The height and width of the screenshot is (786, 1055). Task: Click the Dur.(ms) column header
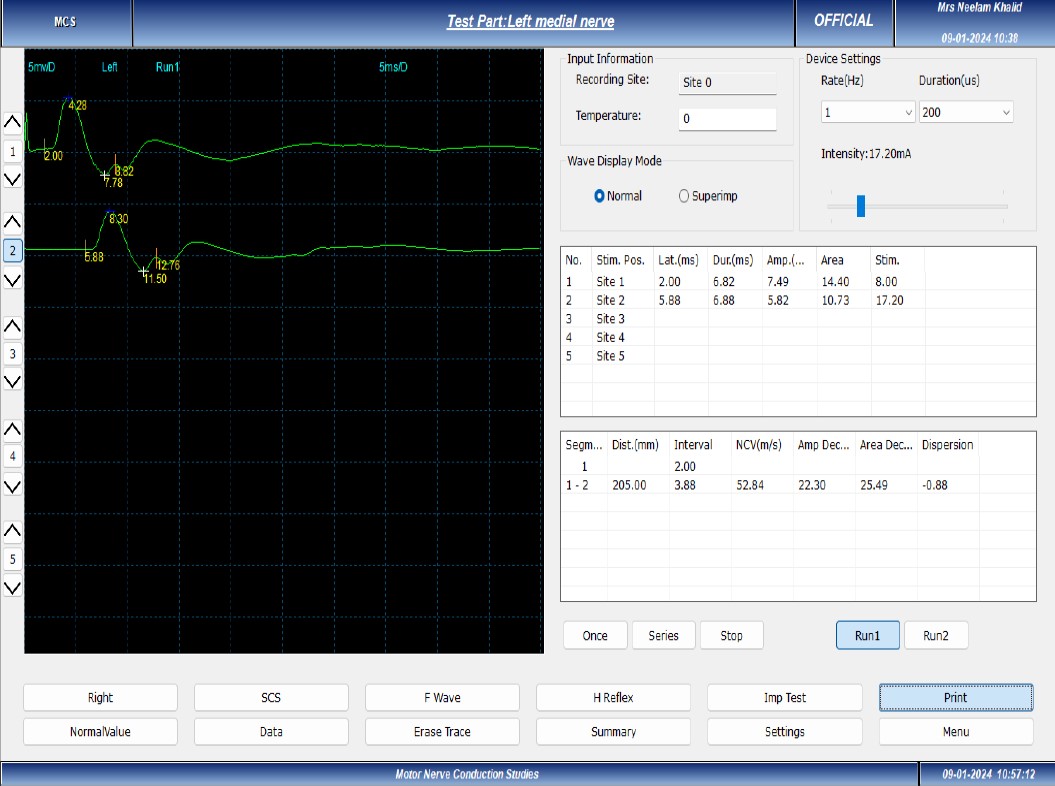733,260
